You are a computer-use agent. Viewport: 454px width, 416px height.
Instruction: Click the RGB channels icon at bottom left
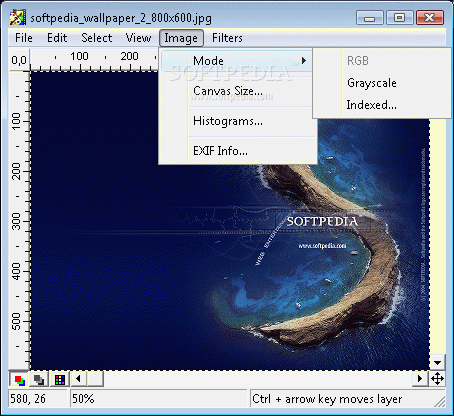click(19, 380)
